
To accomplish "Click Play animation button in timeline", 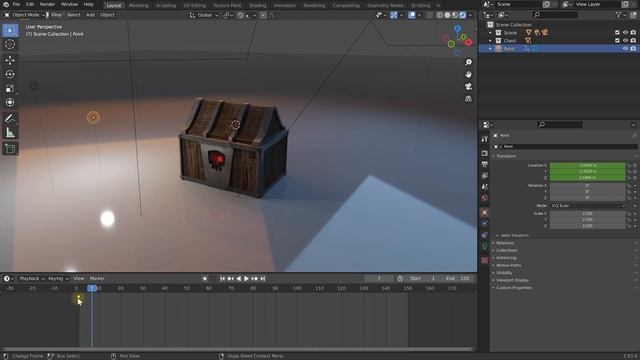I will click(x=247, y=278).
